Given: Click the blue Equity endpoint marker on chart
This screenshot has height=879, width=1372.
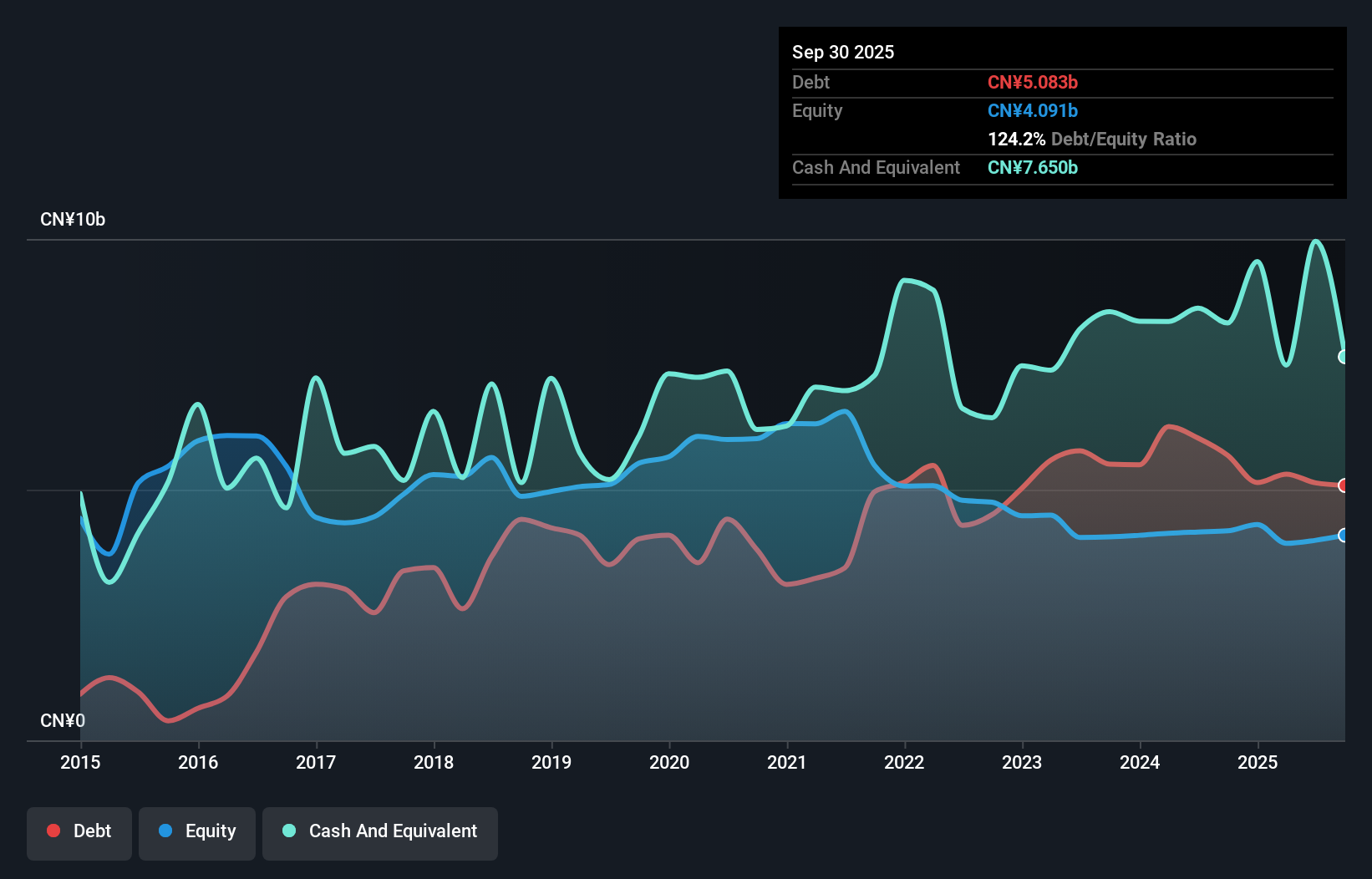Looking at the screenshot, I should coord(1344,536).
